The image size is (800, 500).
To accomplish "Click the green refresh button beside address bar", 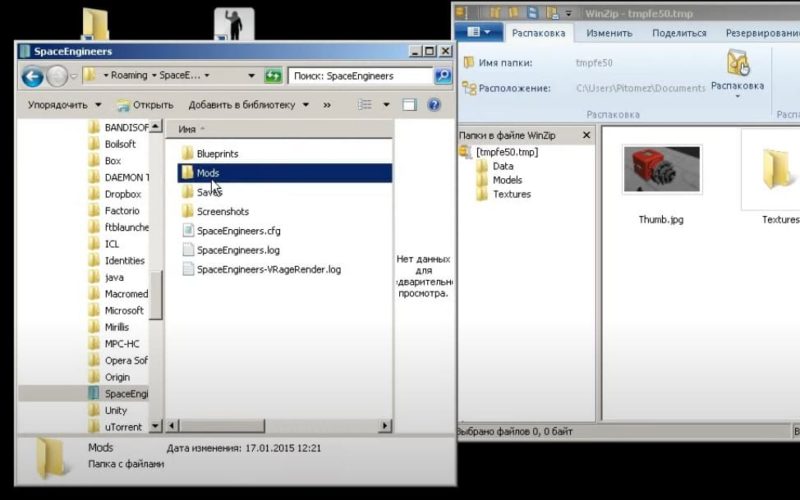I will 273,76.
